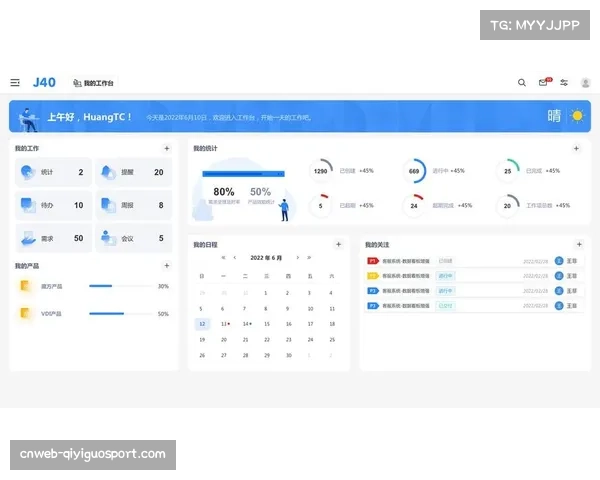Expand 我的关注 panel with plus icon
Viewport: 600px width, 480px height.
[x=578, y=244]
